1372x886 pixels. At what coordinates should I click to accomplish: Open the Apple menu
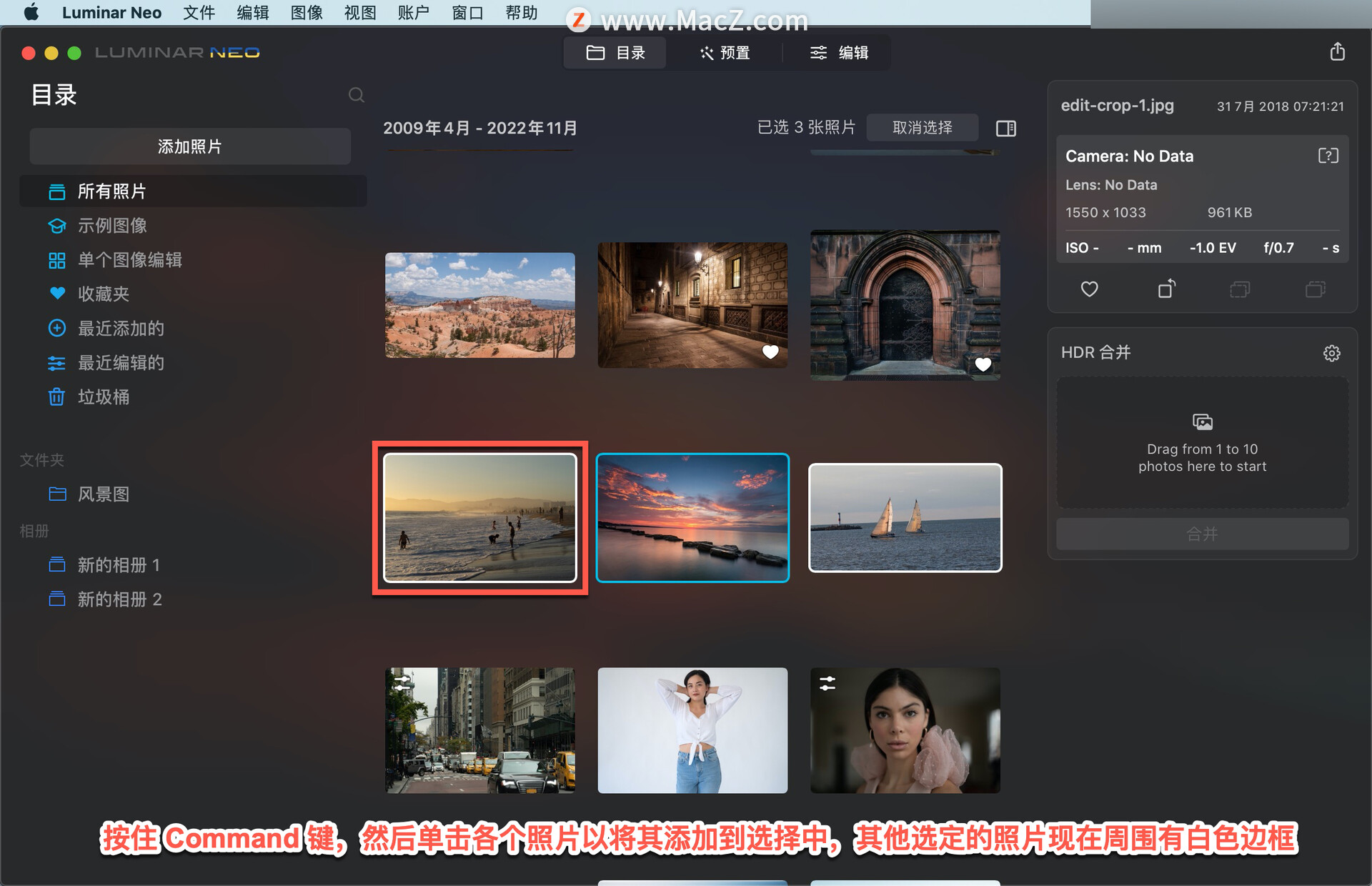pos(31,12)
